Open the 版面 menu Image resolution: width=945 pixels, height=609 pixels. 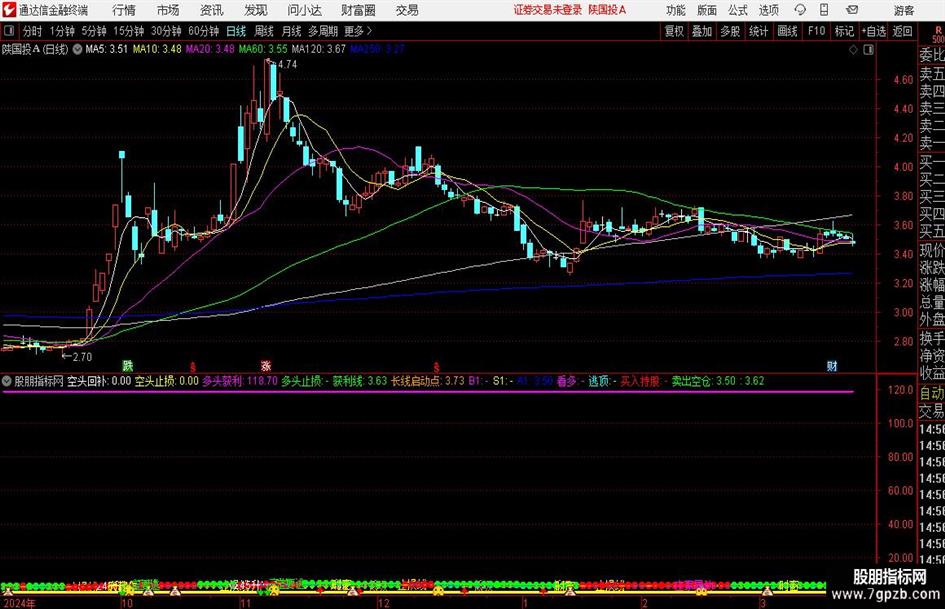pyautogui.click(x=706, y=10)
